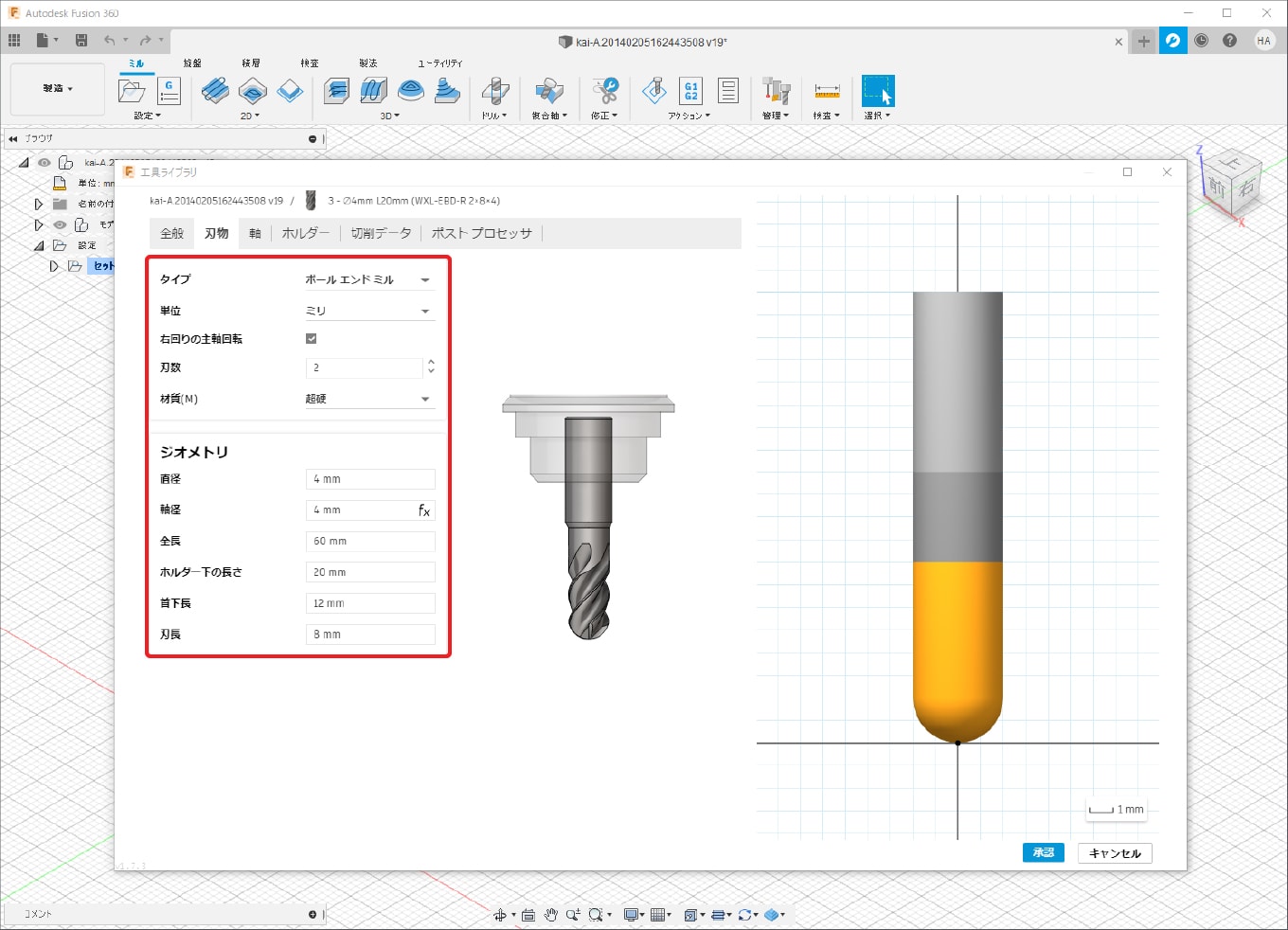Click the G1 G2 post process icon

coord(691,91)
